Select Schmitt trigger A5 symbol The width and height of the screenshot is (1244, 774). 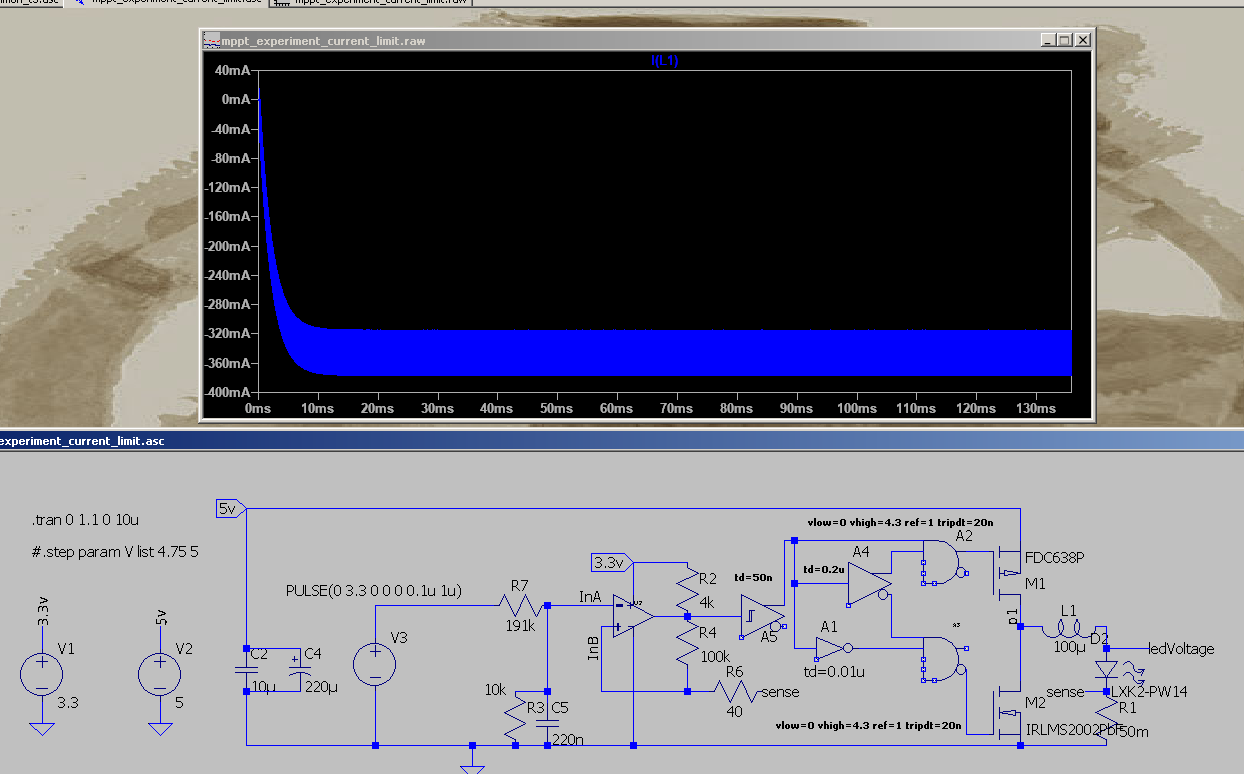coord(763,616)
